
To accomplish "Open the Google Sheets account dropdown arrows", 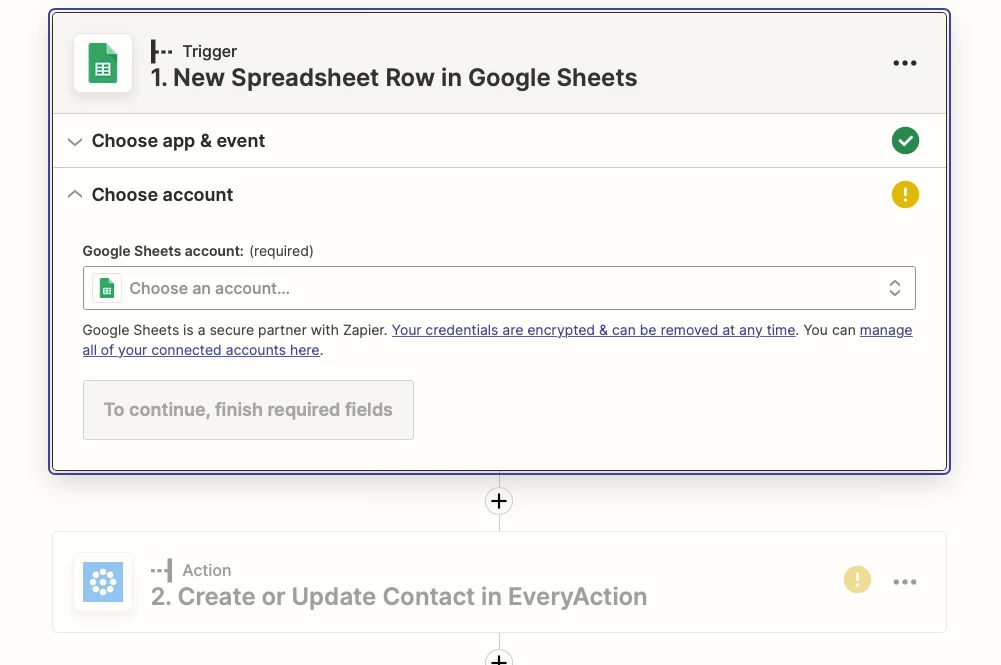I will (895, 287).
